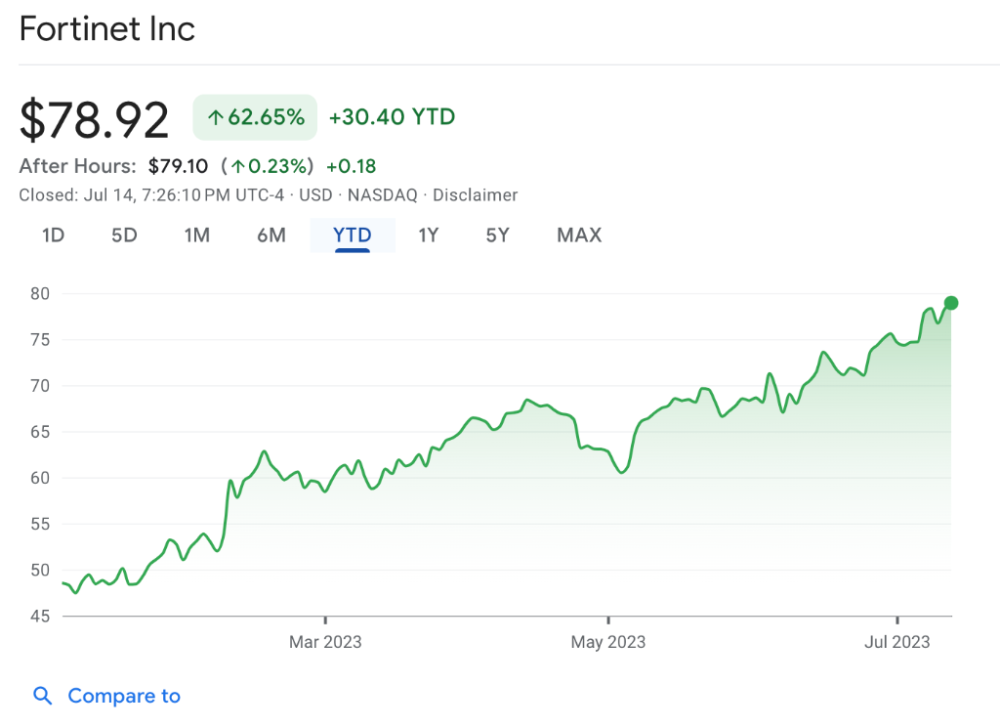
Task: Click the magnifier icon beside Compare to
Action: pos(42,696)
